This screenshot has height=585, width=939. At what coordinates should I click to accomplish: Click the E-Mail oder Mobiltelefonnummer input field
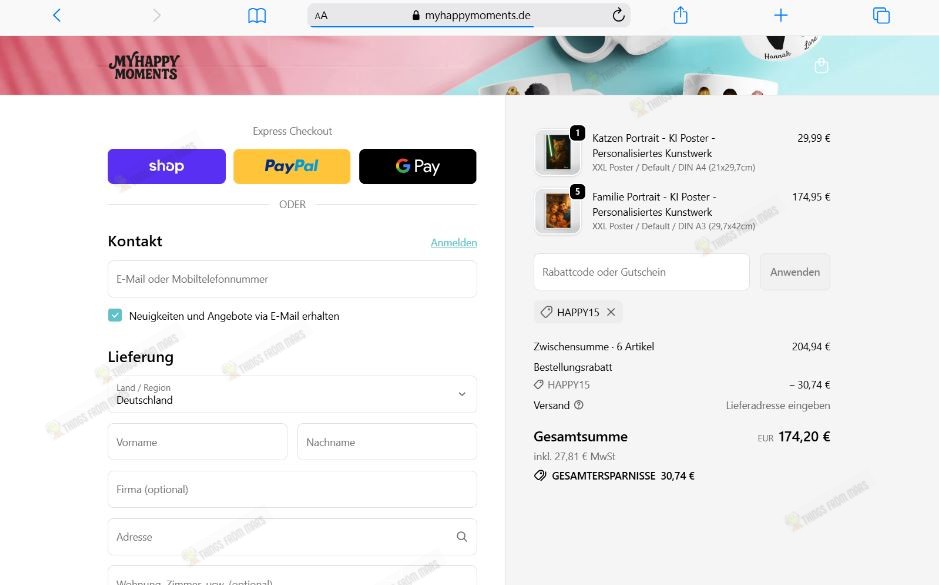[x=292, y=279]
